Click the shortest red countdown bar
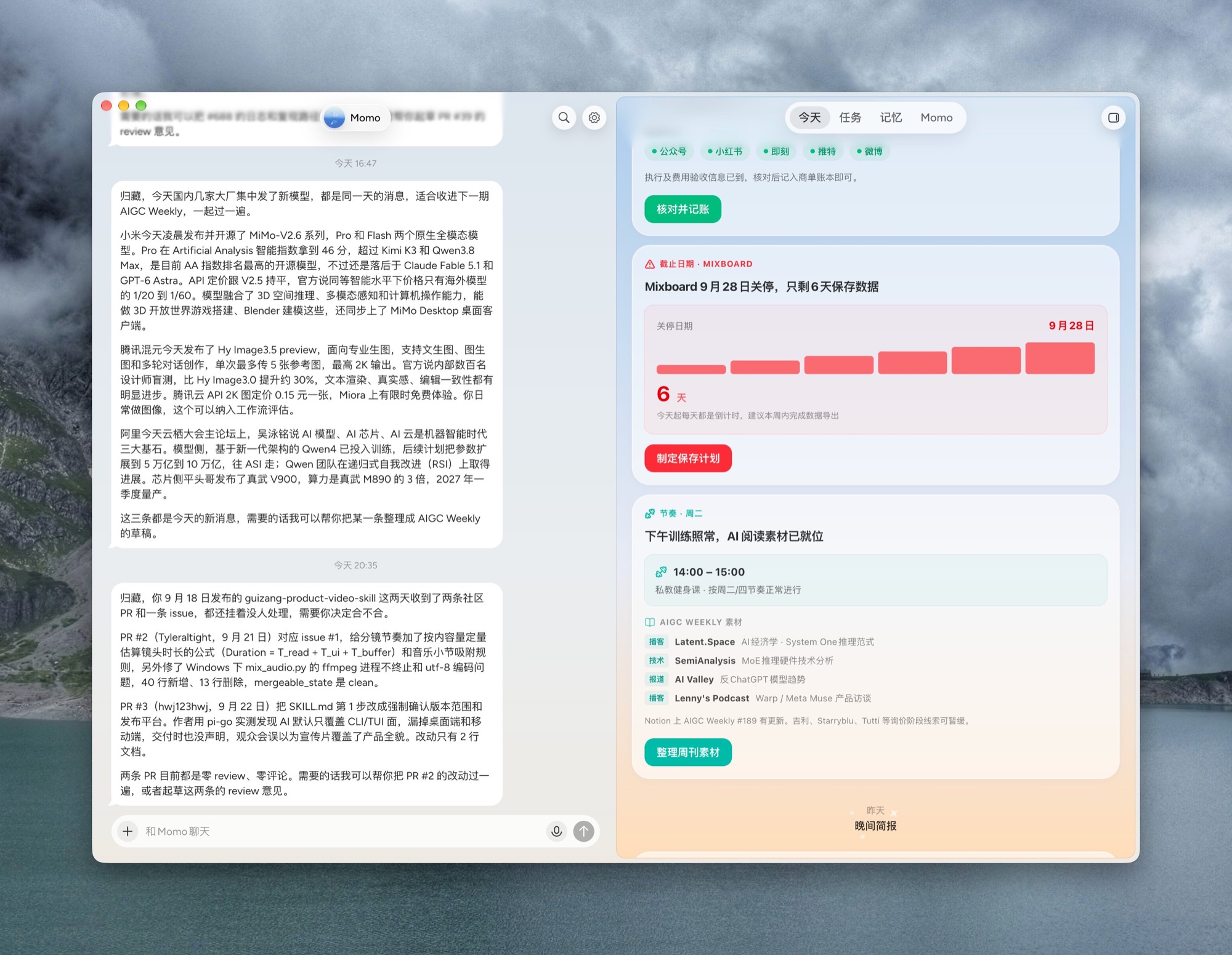The image size is (1232, 955). [x=691, y=369]
